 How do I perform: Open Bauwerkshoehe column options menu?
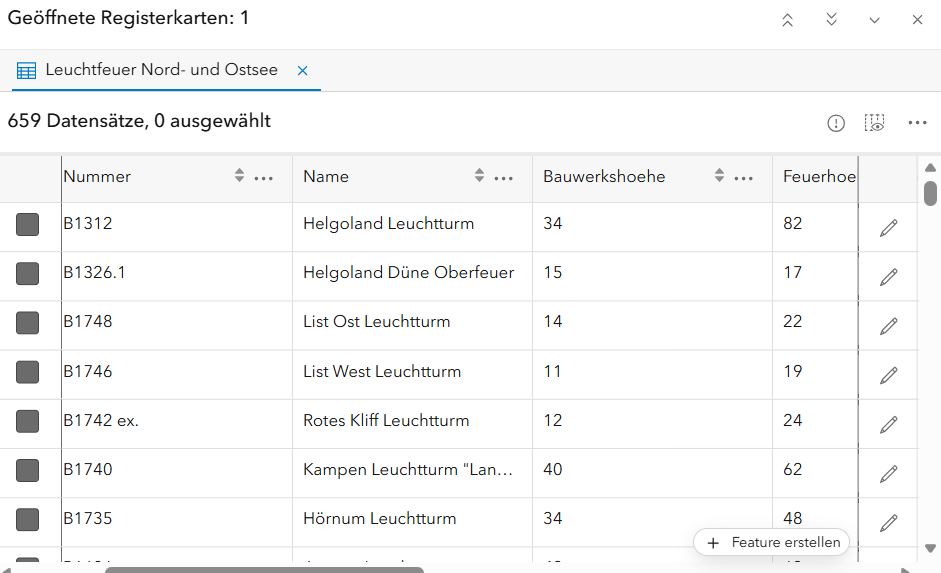(x=744, y=178)
